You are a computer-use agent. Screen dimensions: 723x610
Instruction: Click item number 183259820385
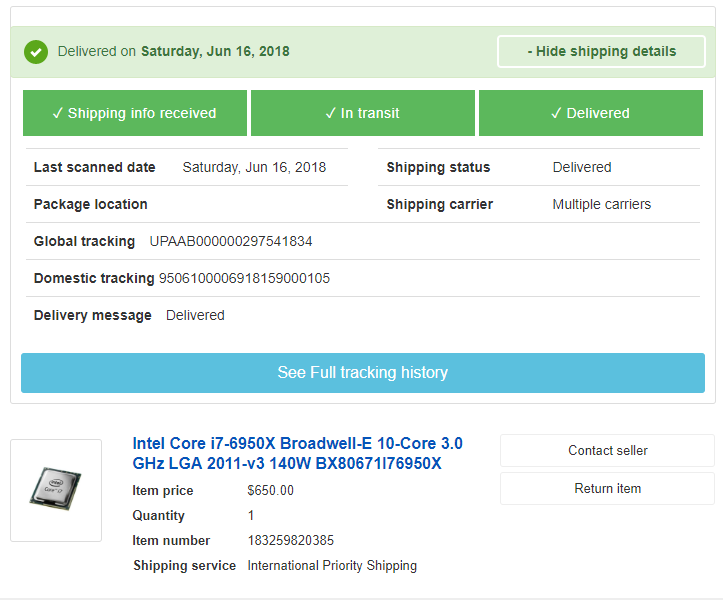click(290, 540)
